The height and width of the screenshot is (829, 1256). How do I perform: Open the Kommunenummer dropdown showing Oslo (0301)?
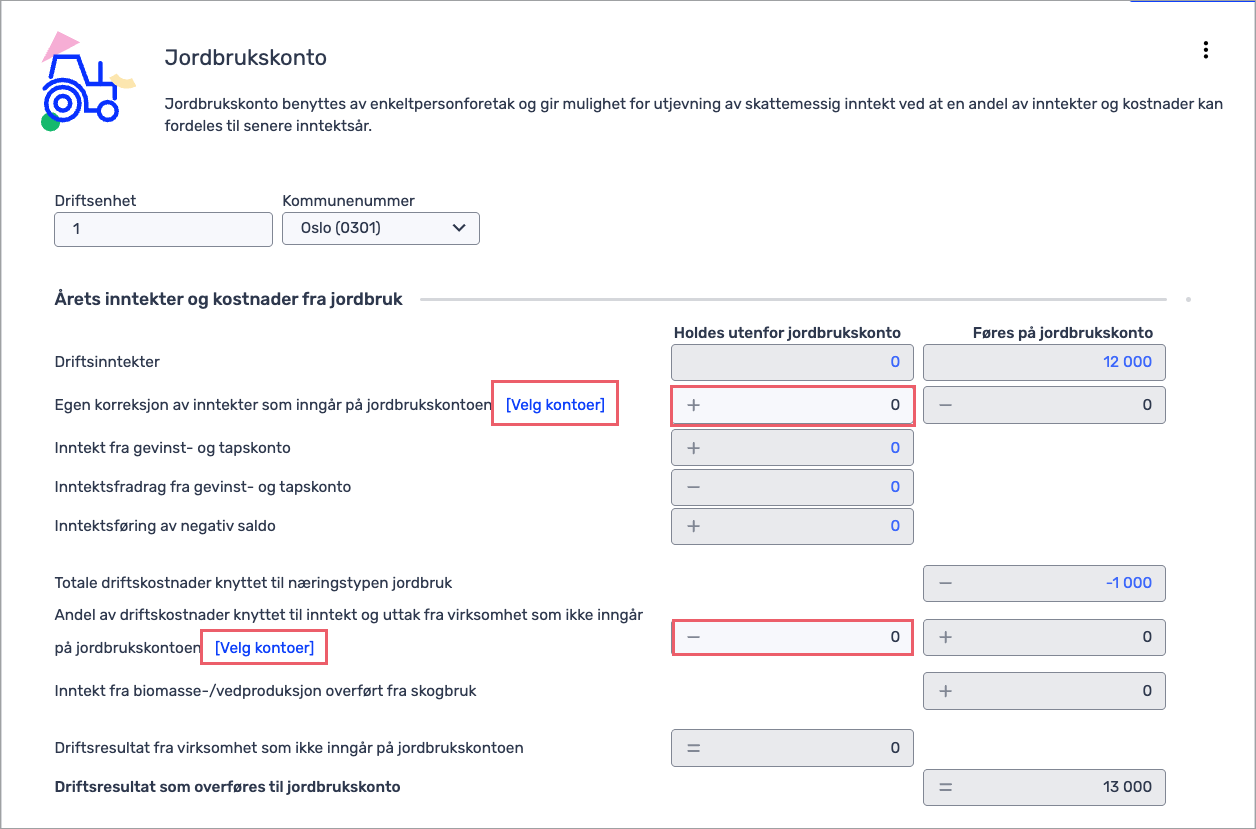(381, 228)
